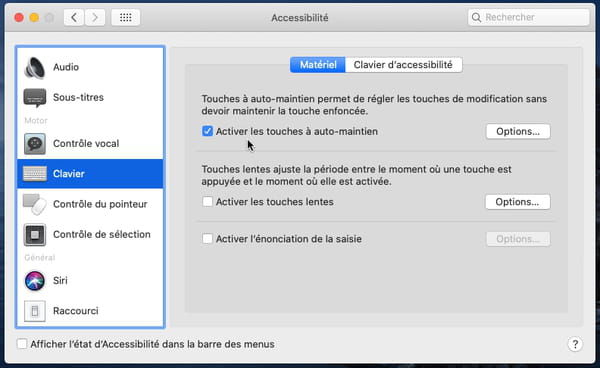
Task: Click the Clavier keyboard icon
Action: tap(35, 174)
